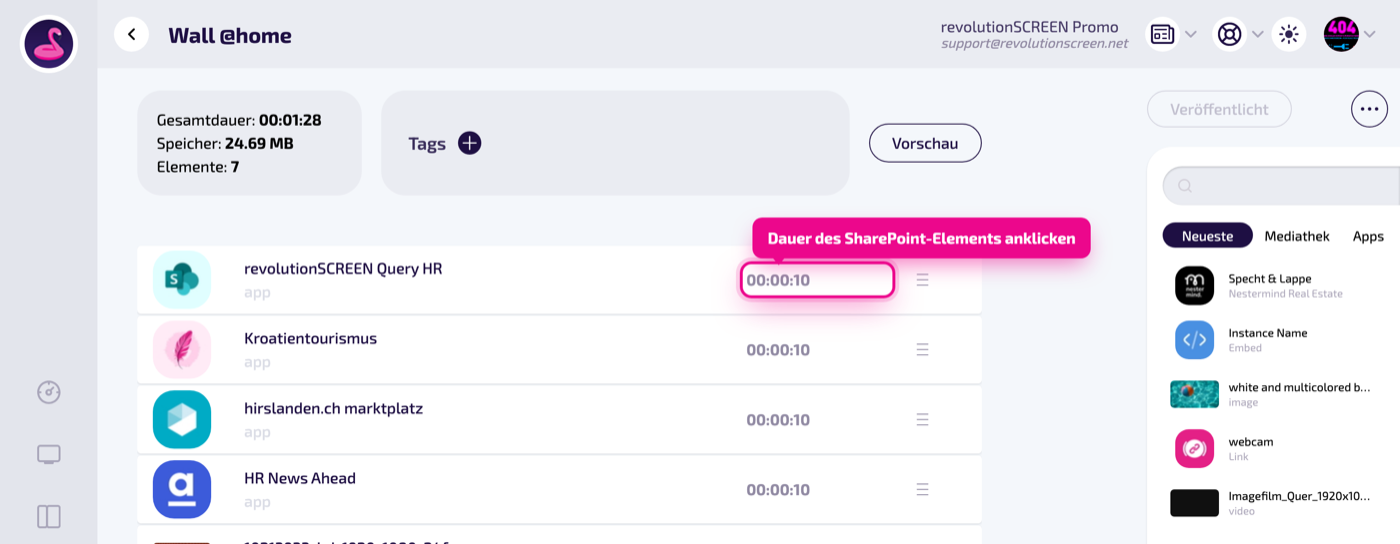Expand dropdown arrow beside lifebuoy icon
The image size is (1400, 544).
tap(1257, 35)
